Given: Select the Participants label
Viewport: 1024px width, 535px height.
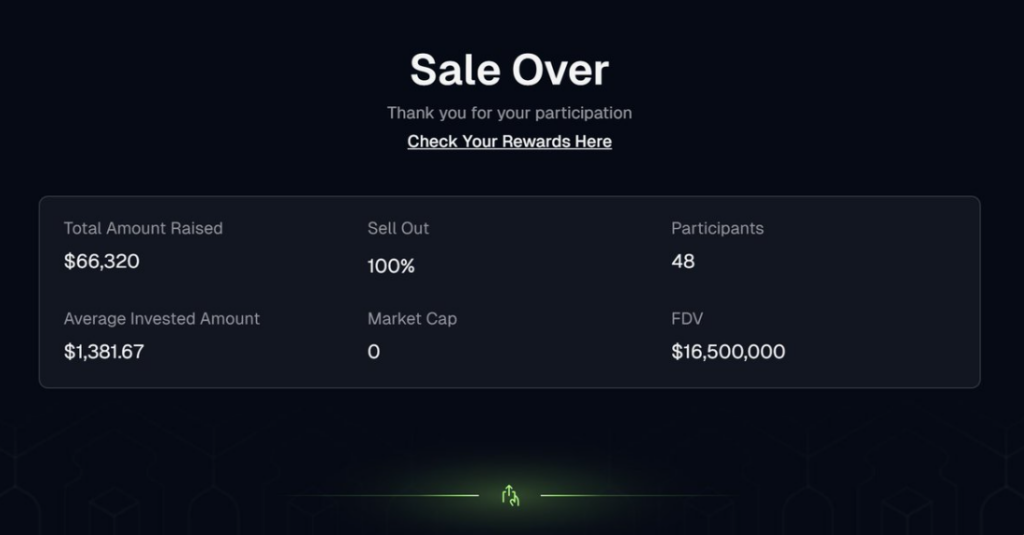Looking at the screenshot, I should click(x=717, y=228).
